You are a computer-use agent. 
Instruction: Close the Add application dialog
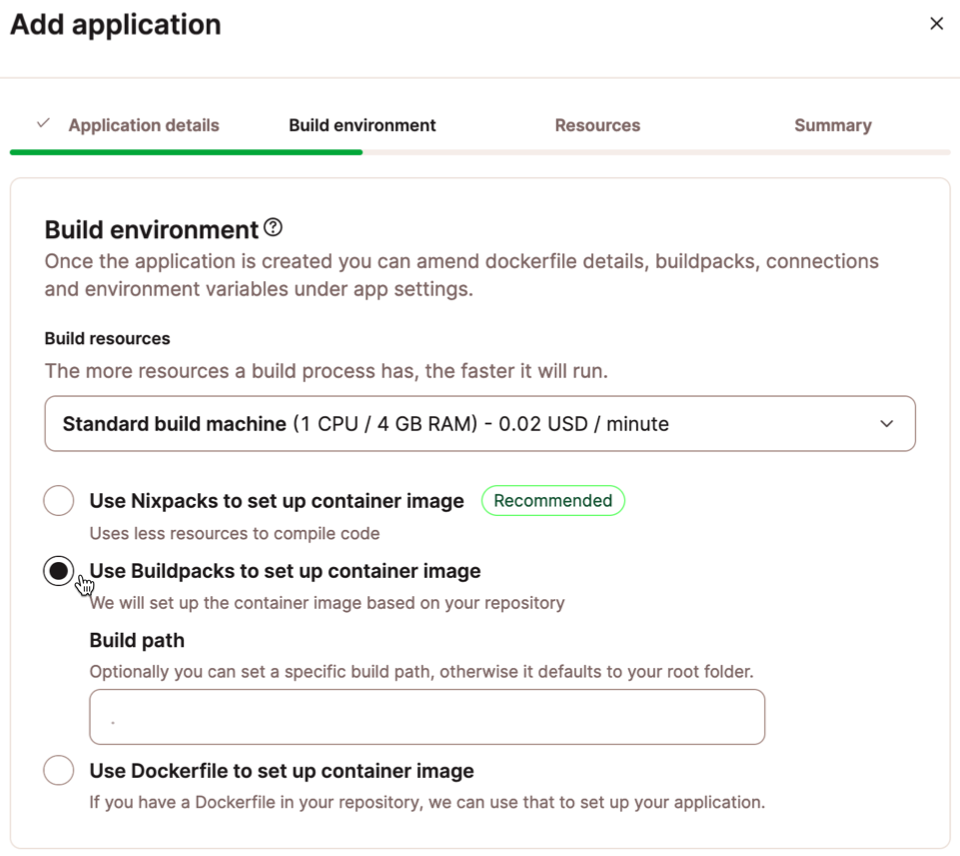[936, 23]
